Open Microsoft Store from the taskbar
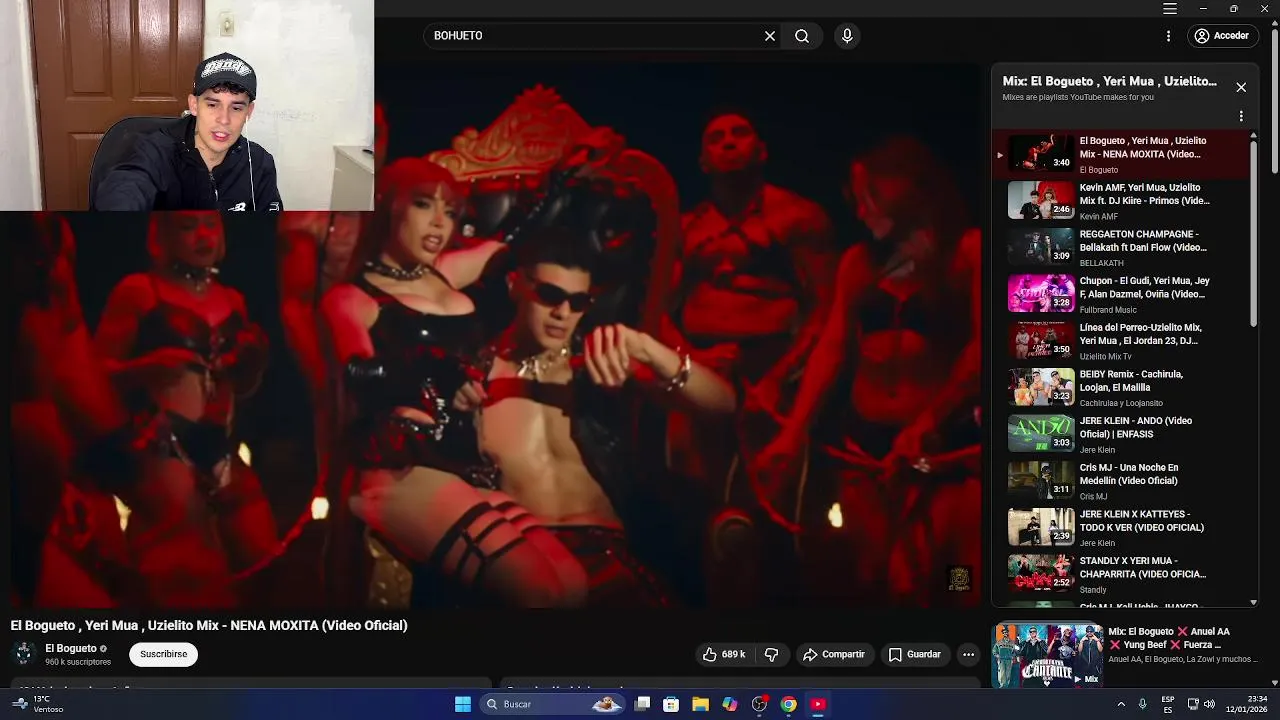The width and height of the screenshot is (1280, 720). coord(671,704)
